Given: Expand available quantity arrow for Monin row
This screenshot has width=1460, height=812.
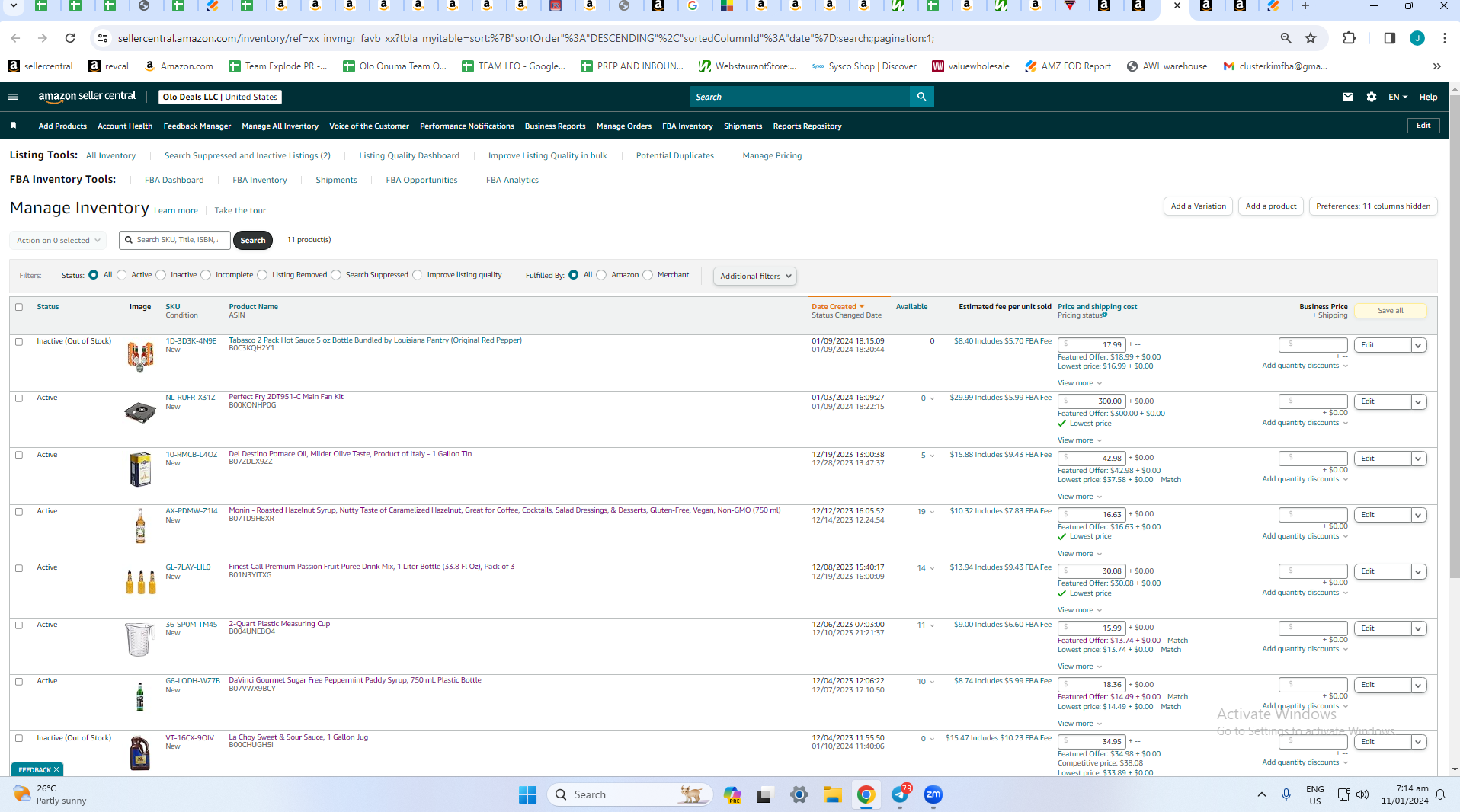Looking at the screenshot, I should tap(932, 512).
